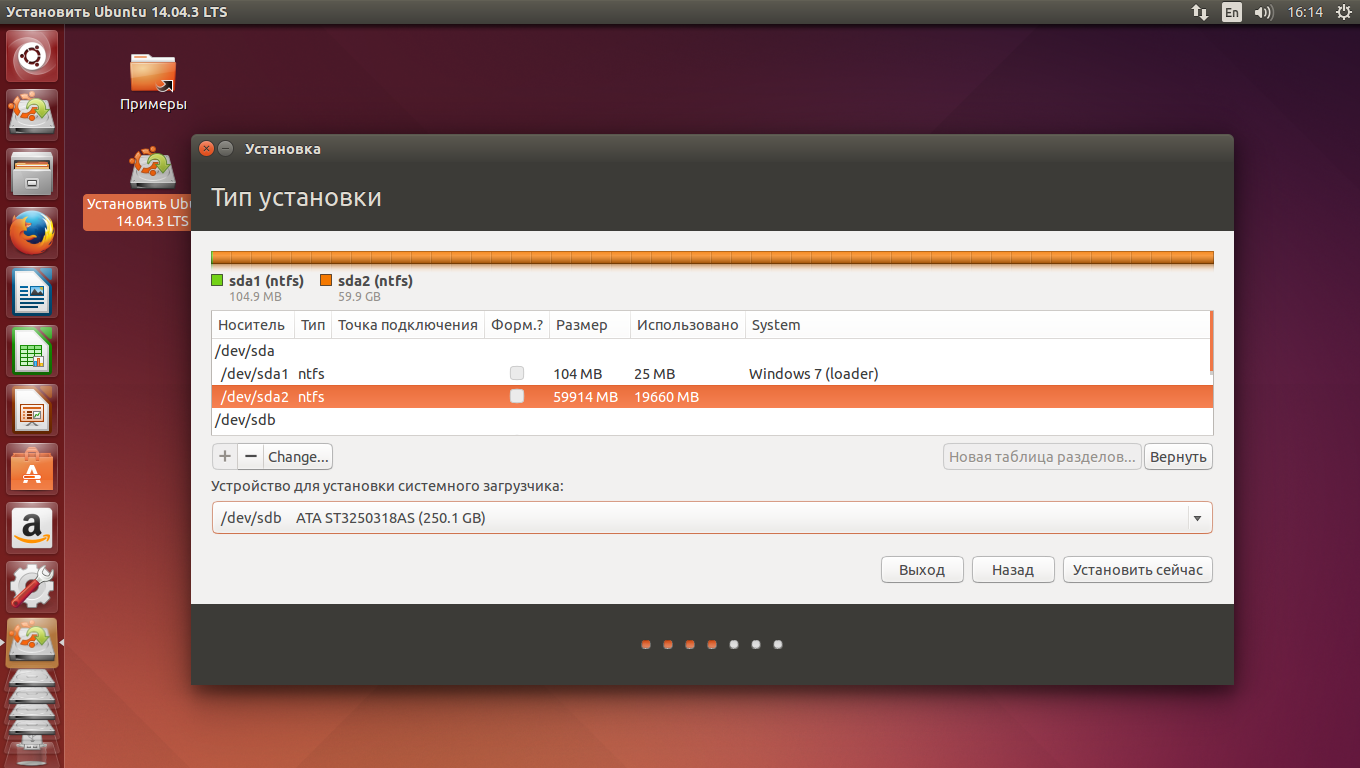Select the /dev/sda1 partition row

point(712,374)
